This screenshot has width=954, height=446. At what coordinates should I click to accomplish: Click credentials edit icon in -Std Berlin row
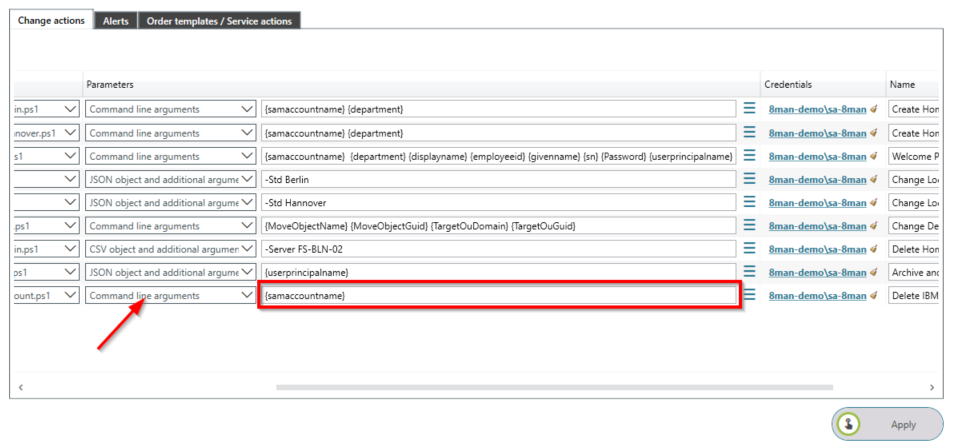pos(873,180)
